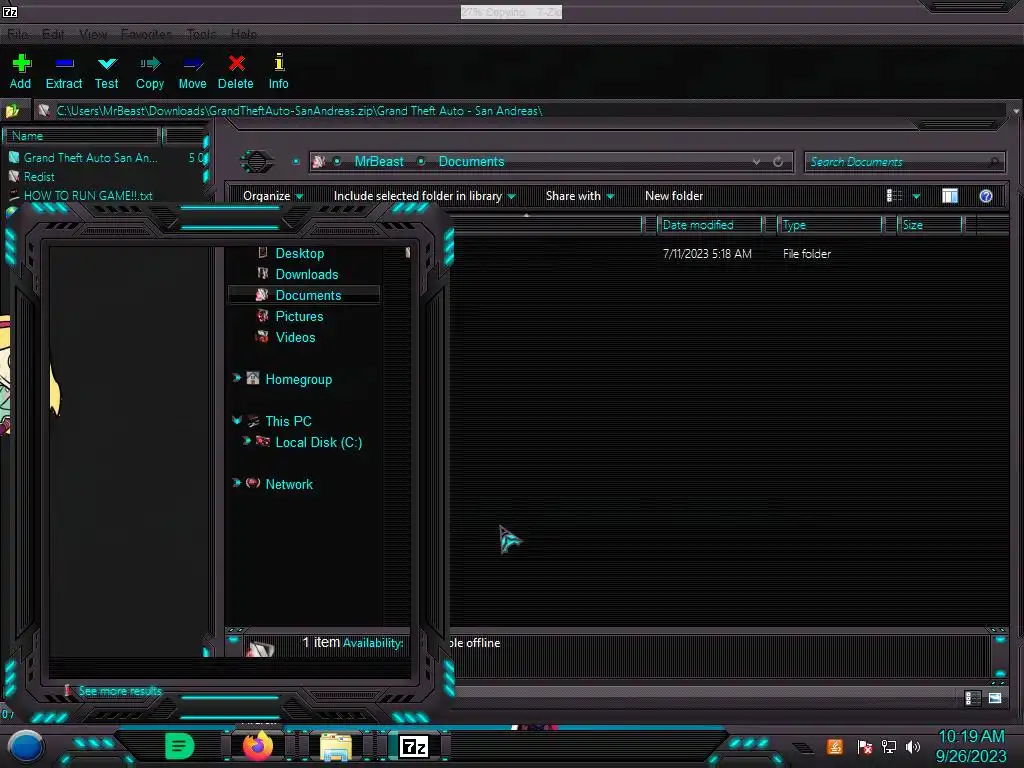1024x768 pixels.
Task: Expand the Local Disk (C:) node
Action: (246, 441)
